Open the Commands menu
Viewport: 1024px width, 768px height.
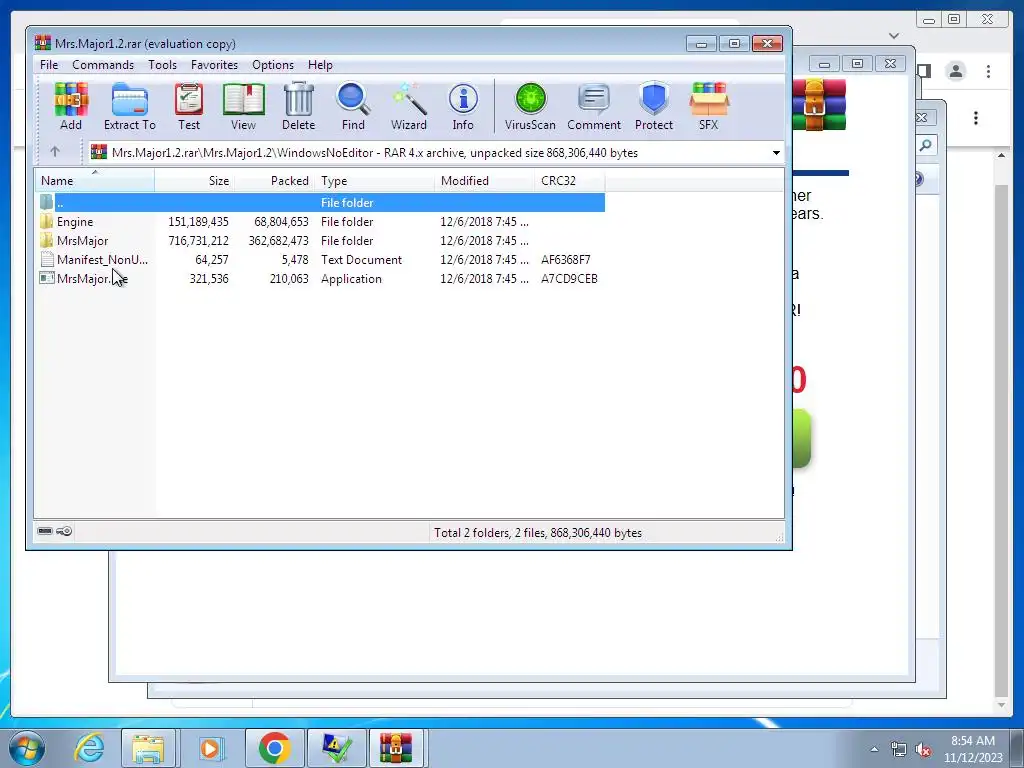coord(103,65)
